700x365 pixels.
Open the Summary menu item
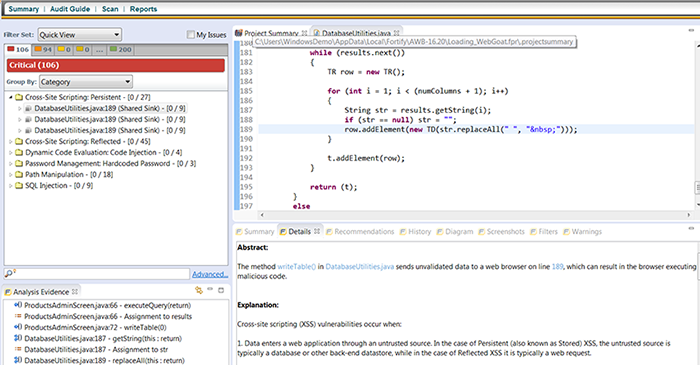pos(23,9)
